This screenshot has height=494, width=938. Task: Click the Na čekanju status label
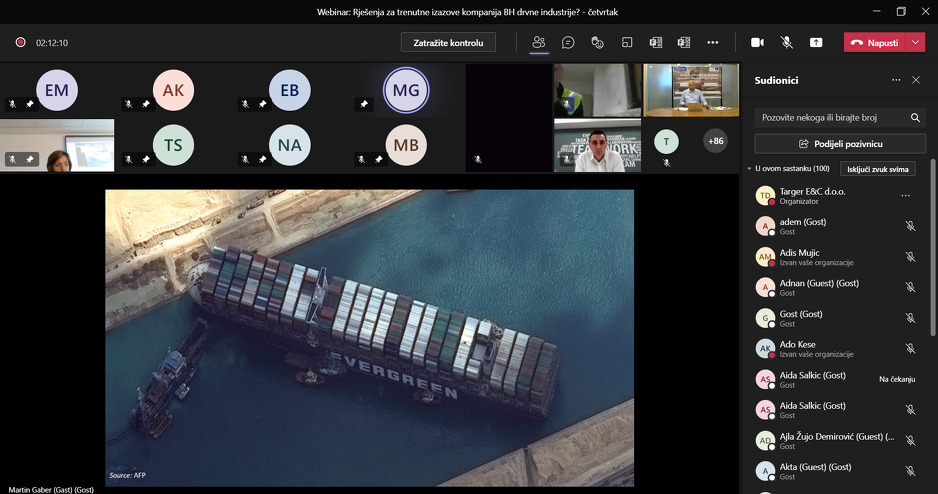point(897,379)
